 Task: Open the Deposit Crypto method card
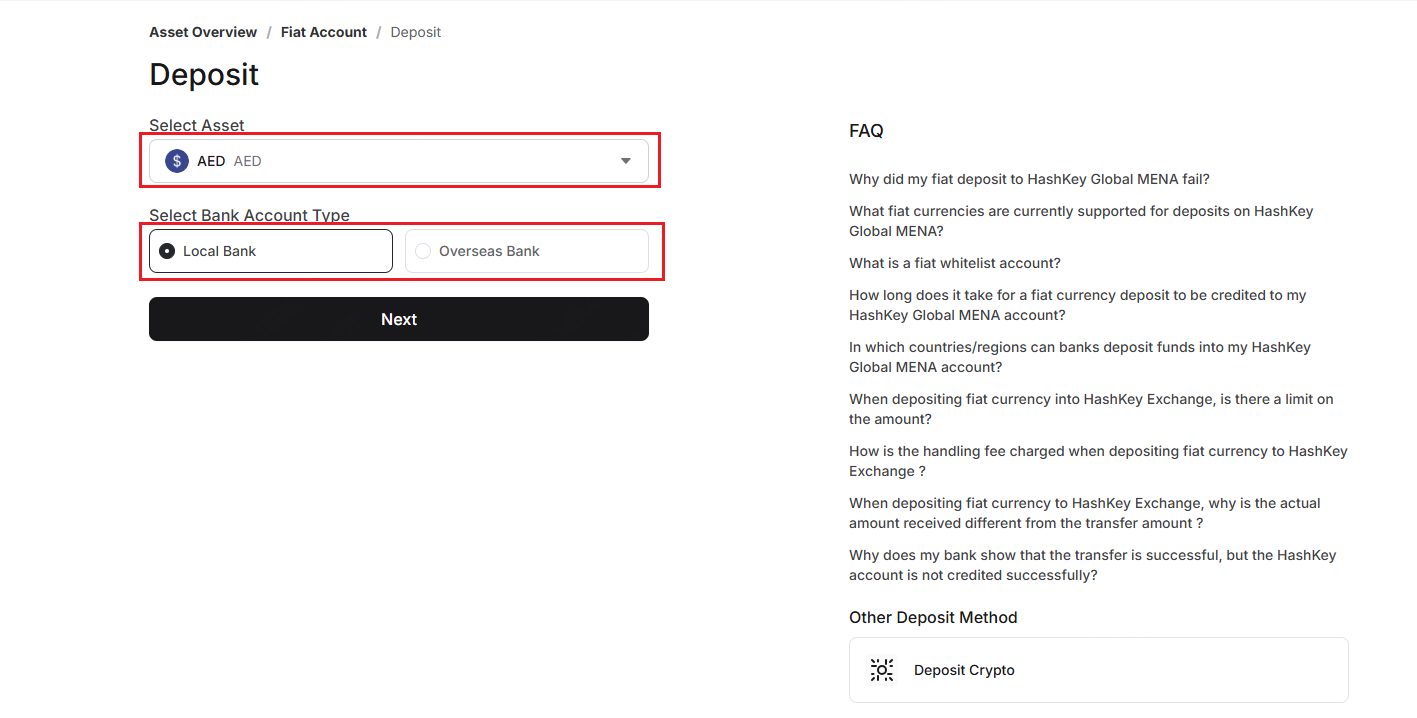pos(1098,670)
